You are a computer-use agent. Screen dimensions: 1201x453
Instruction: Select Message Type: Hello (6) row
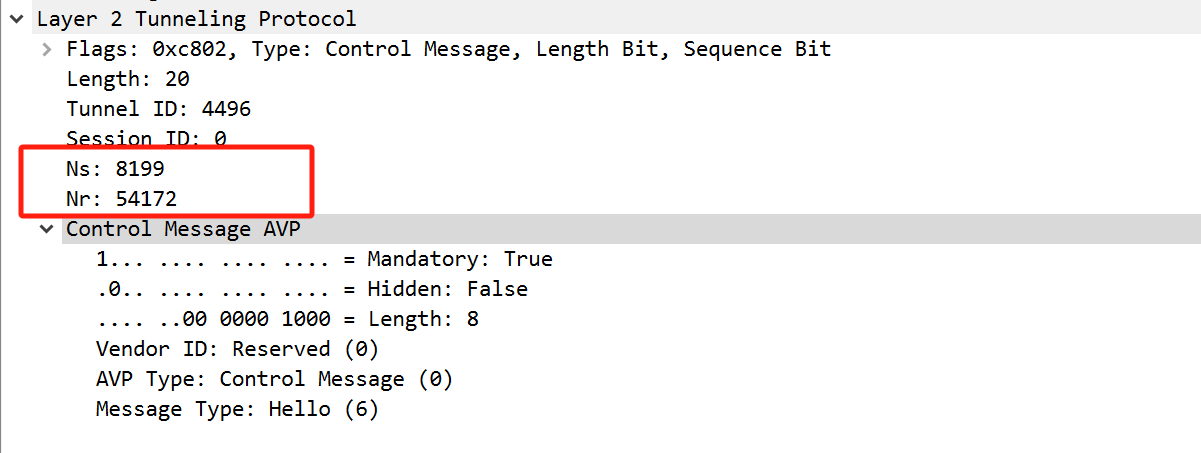coord(237,409)
